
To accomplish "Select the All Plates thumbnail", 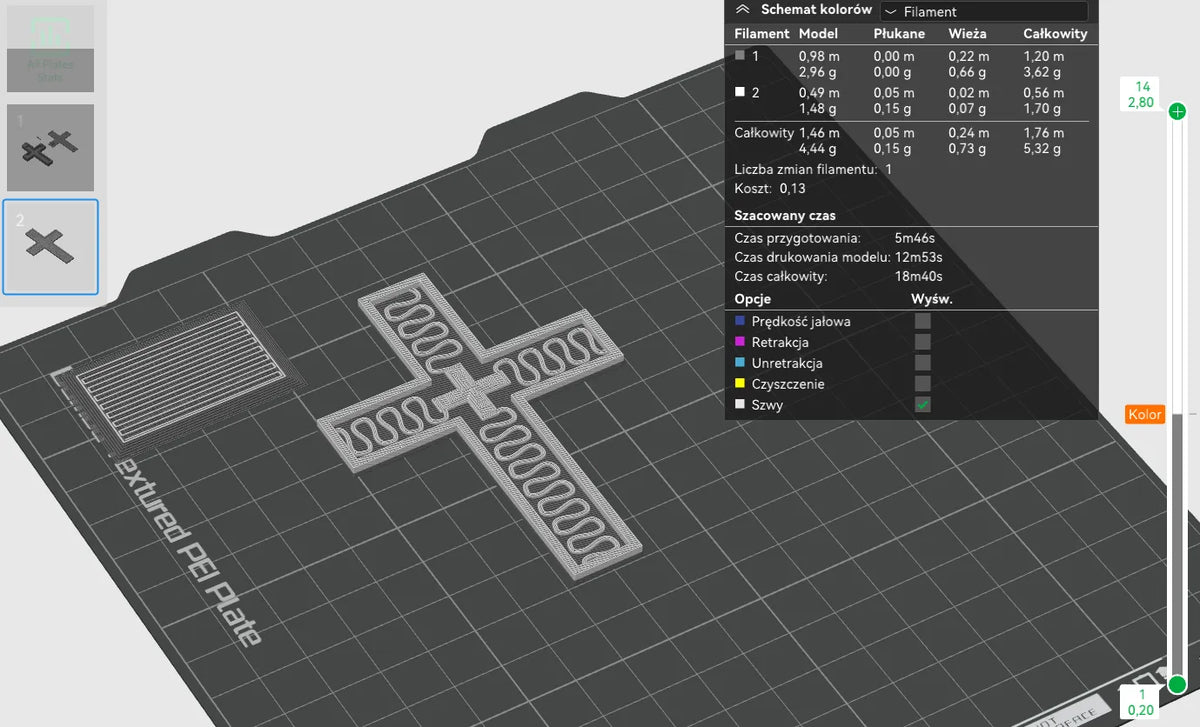I will (50, 49).
